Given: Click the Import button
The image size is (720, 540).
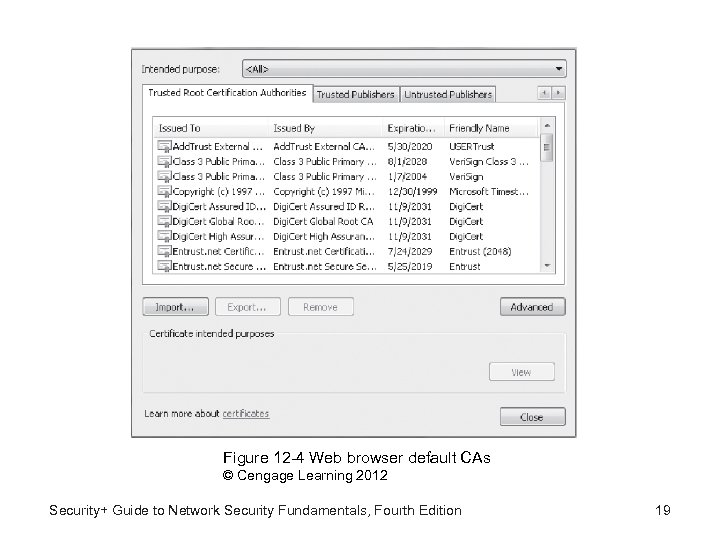Looking at the screenshot, I should [x=175, y=307].
